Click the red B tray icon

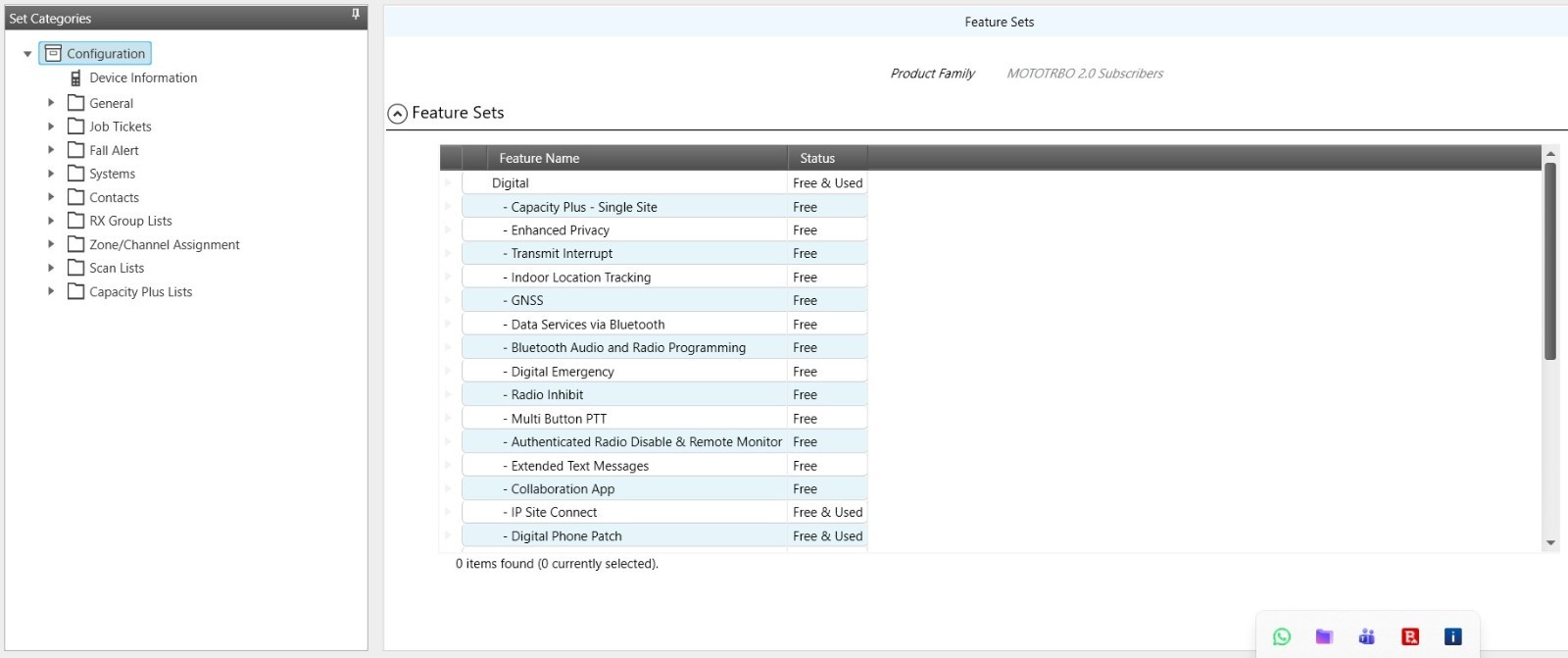[x=1410, y=636]
